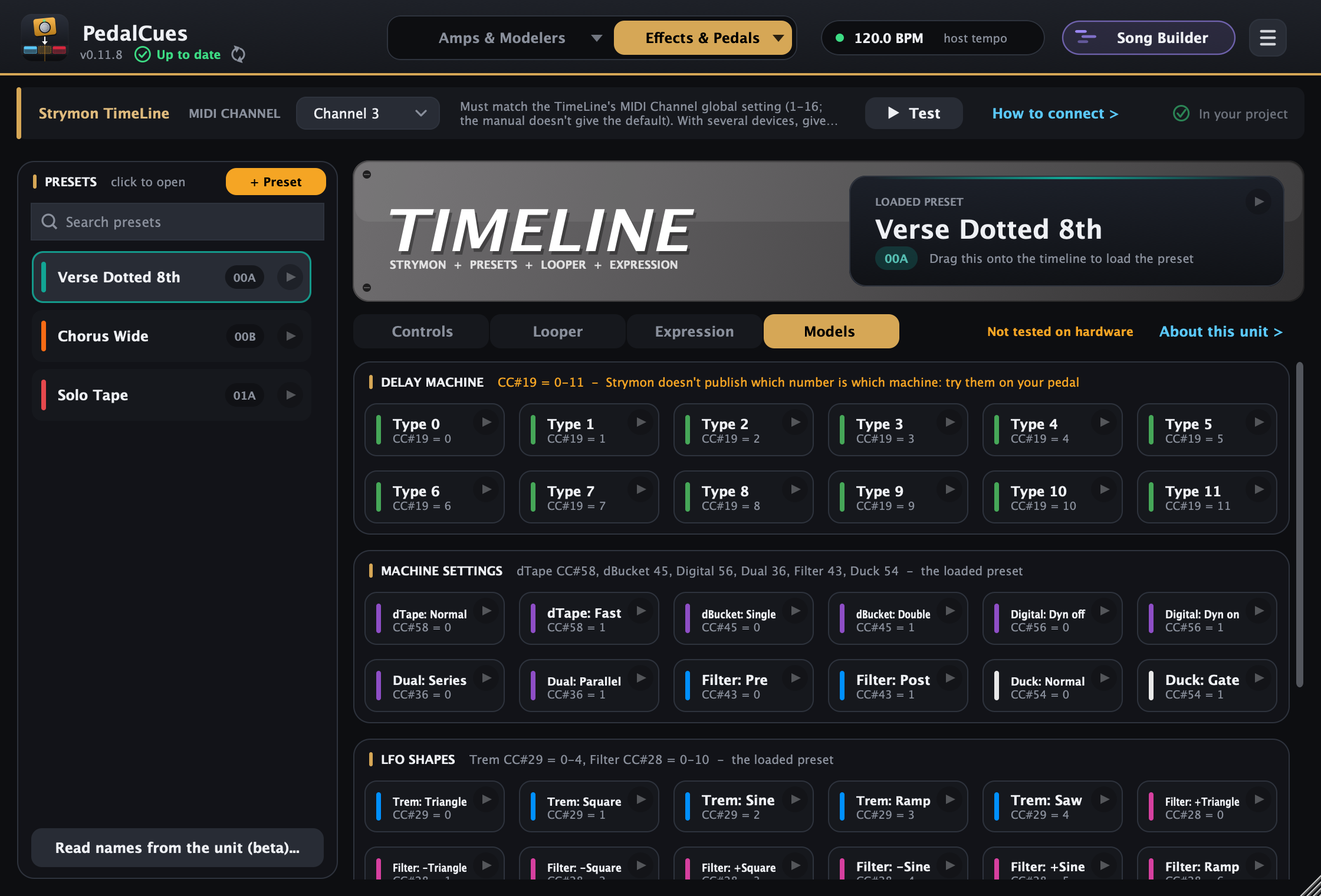1321x896 pixels.
Task: Open the Solo Tape preset row
Action: pos(172,395)
